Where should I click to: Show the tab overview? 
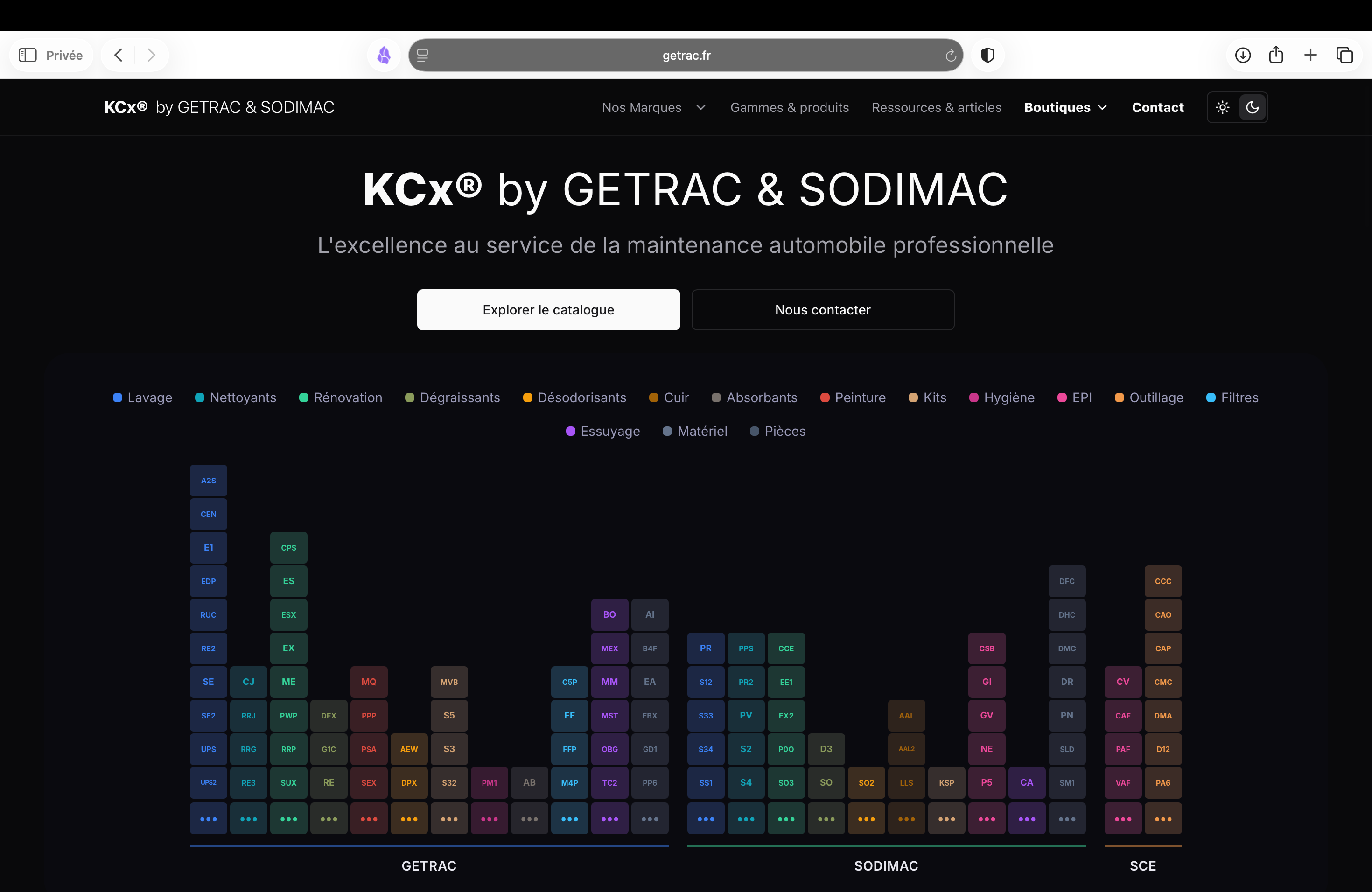(1344, 56)
